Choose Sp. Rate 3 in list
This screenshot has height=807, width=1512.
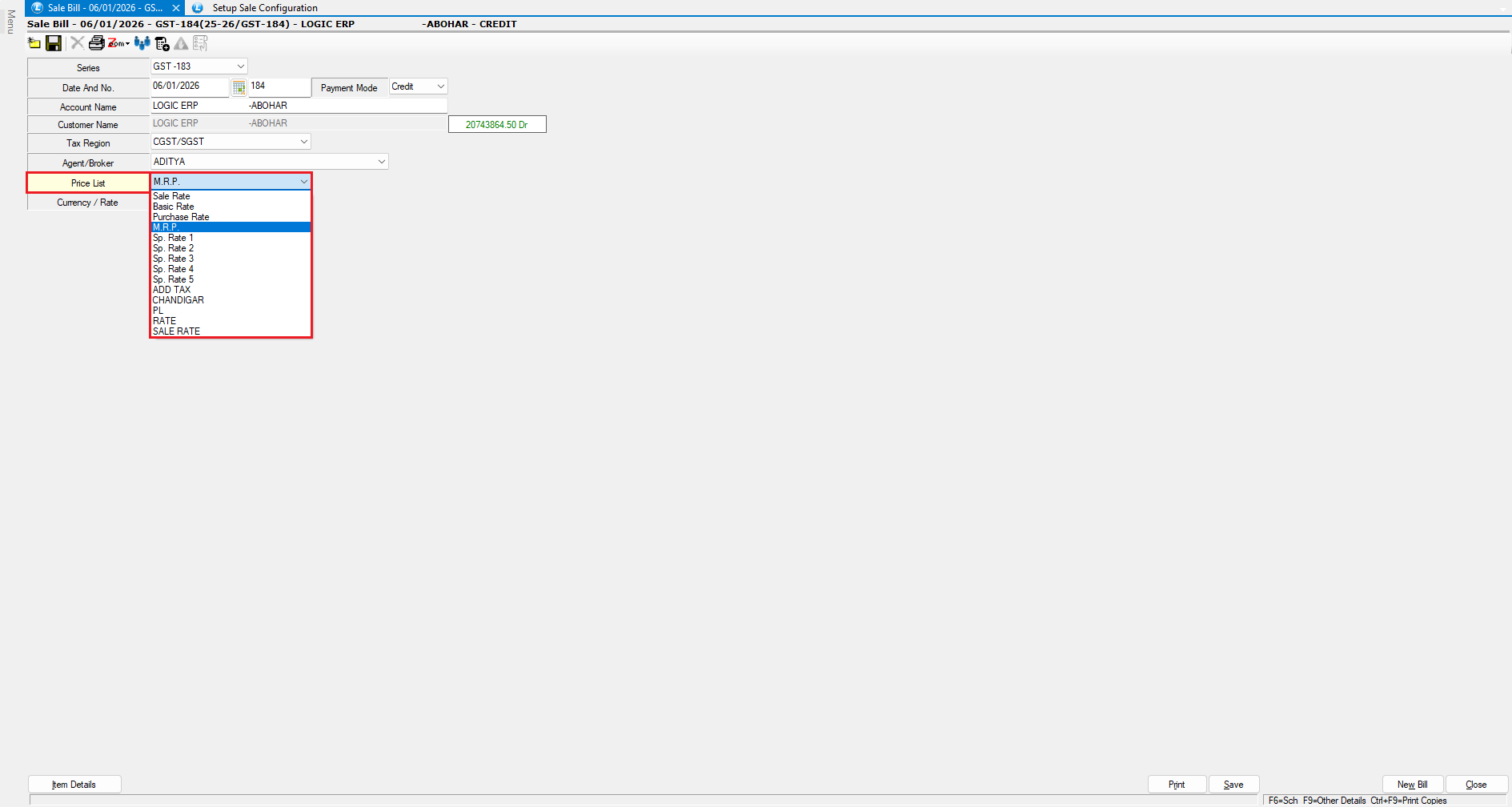point(173,259)
